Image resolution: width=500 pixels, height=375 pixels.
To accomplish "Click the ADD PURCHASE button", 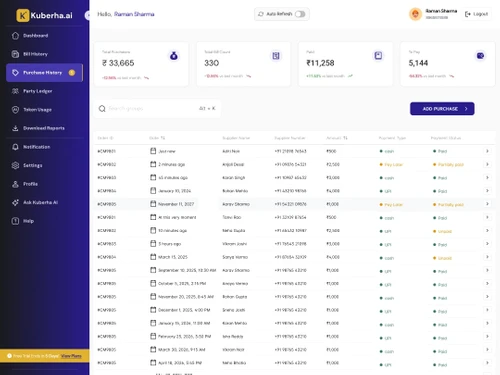I will point(442,109).
